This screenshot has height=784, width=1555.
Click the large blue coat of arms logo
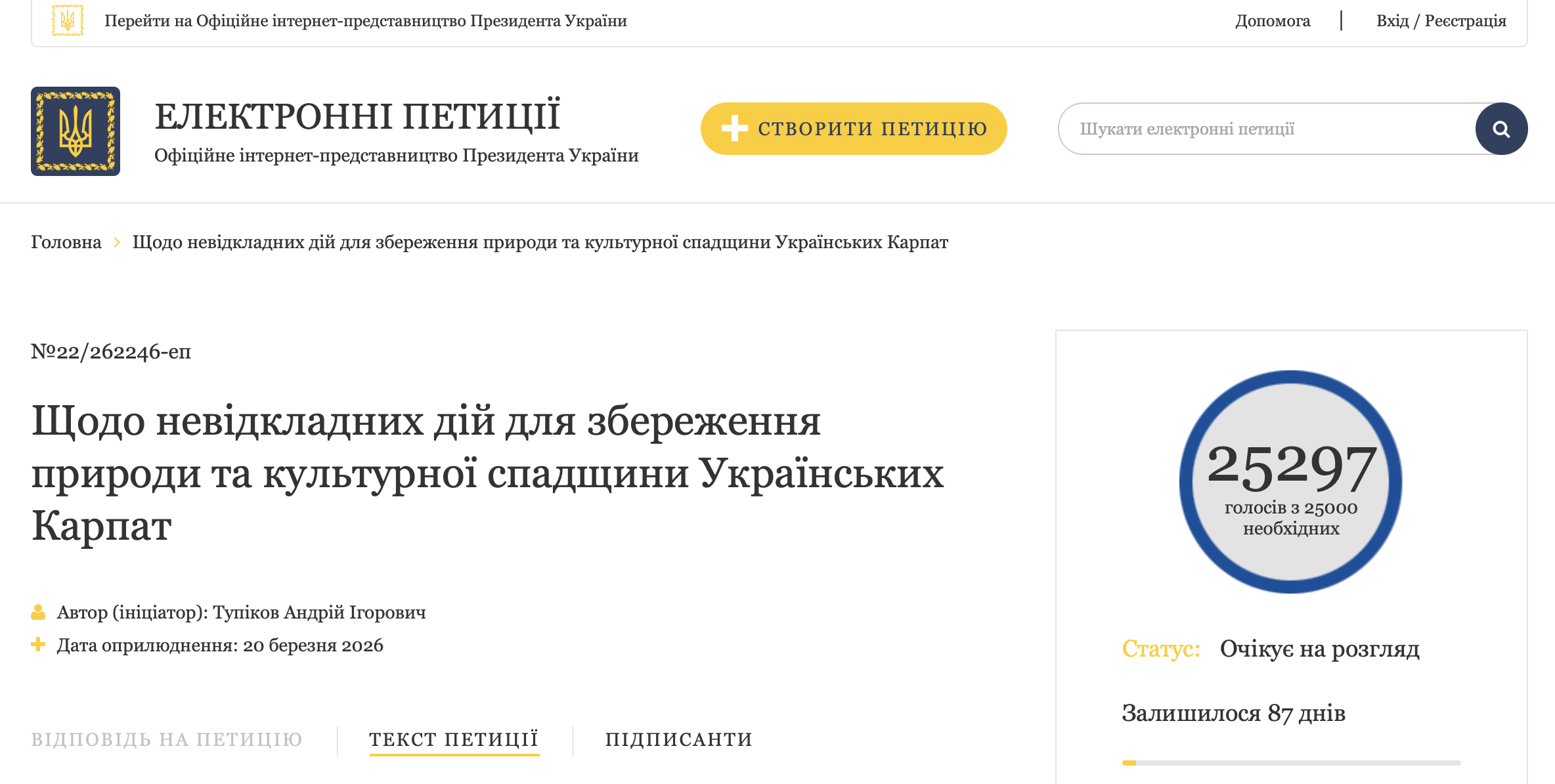(x=76, y=131)
